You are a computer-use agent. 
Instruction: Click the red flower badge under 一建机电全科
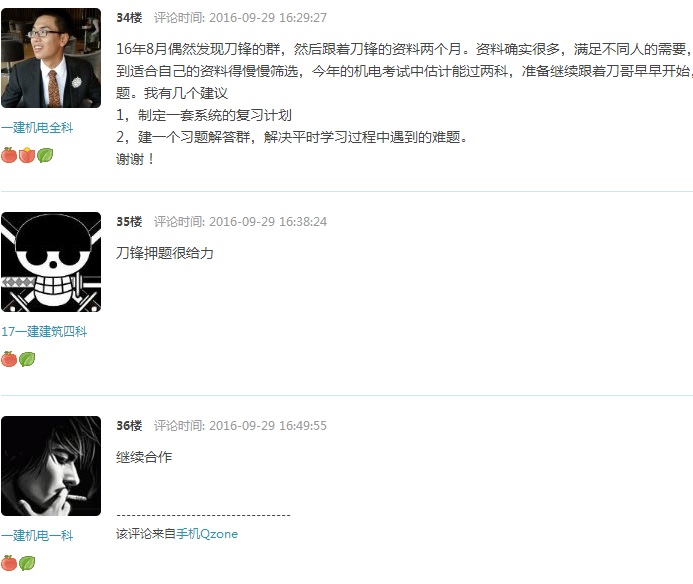27,155
